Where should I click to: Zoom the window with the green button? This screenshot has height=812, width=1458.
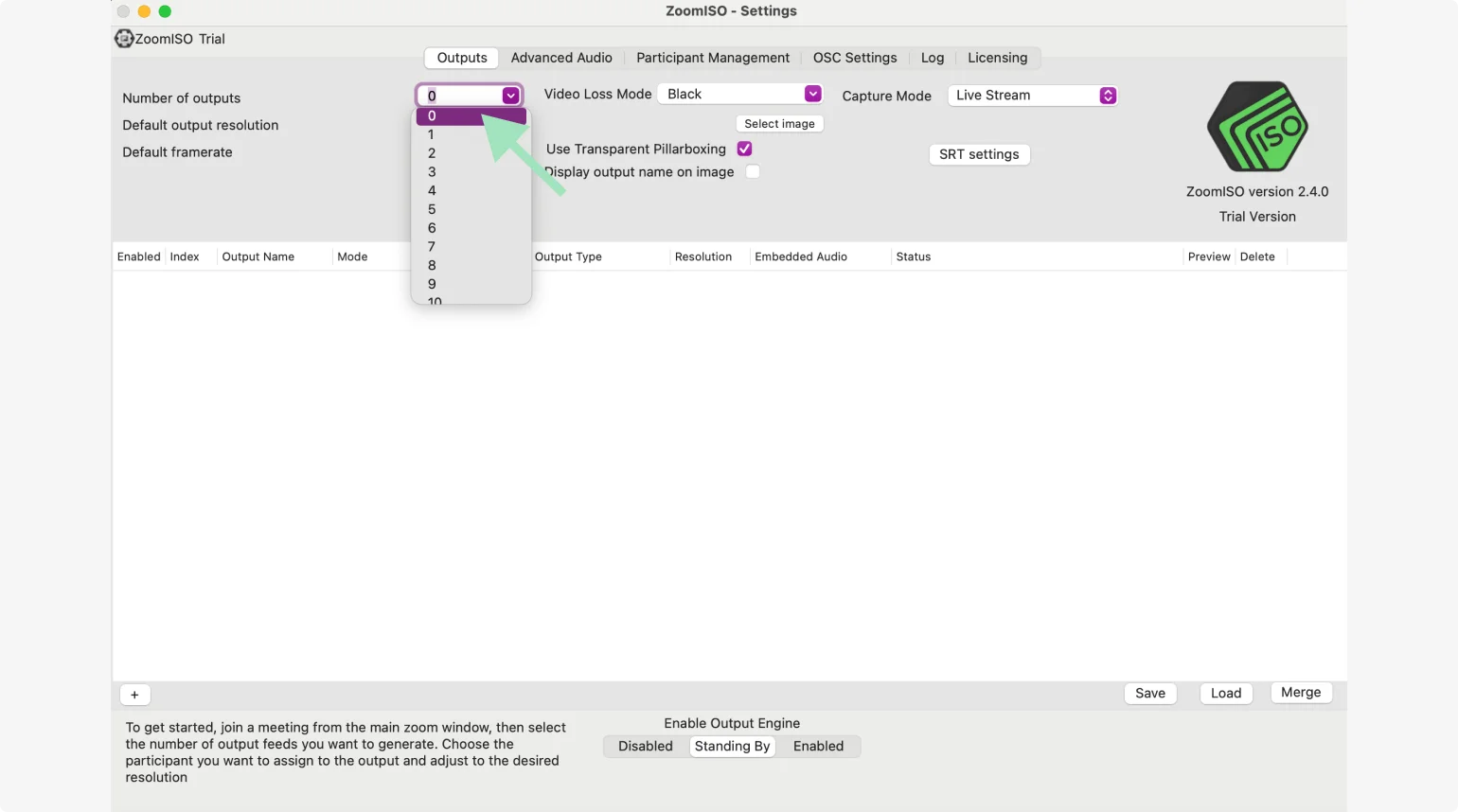[165, 11]
